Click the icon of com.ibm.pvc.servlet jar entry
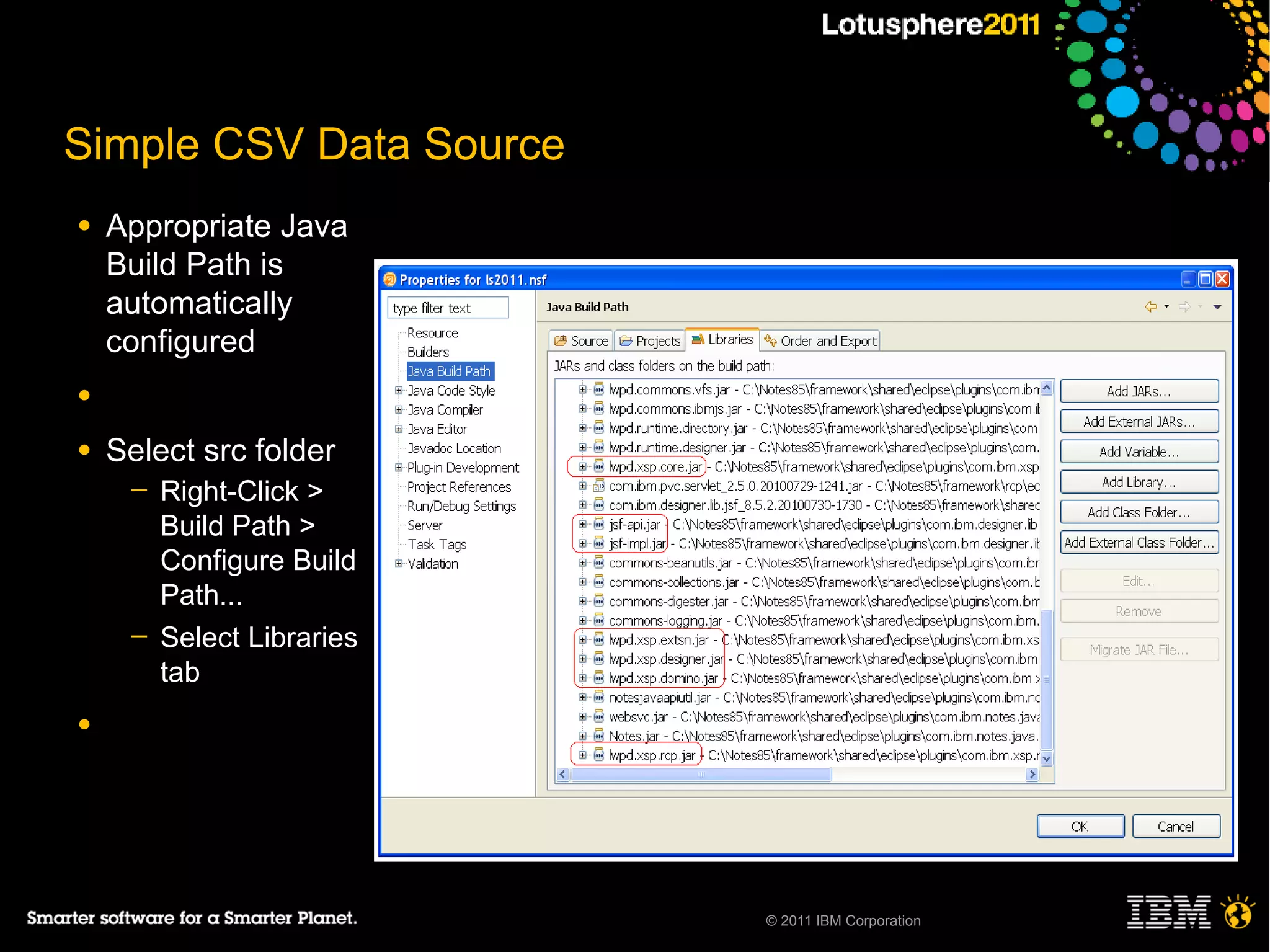 (599, 486)
